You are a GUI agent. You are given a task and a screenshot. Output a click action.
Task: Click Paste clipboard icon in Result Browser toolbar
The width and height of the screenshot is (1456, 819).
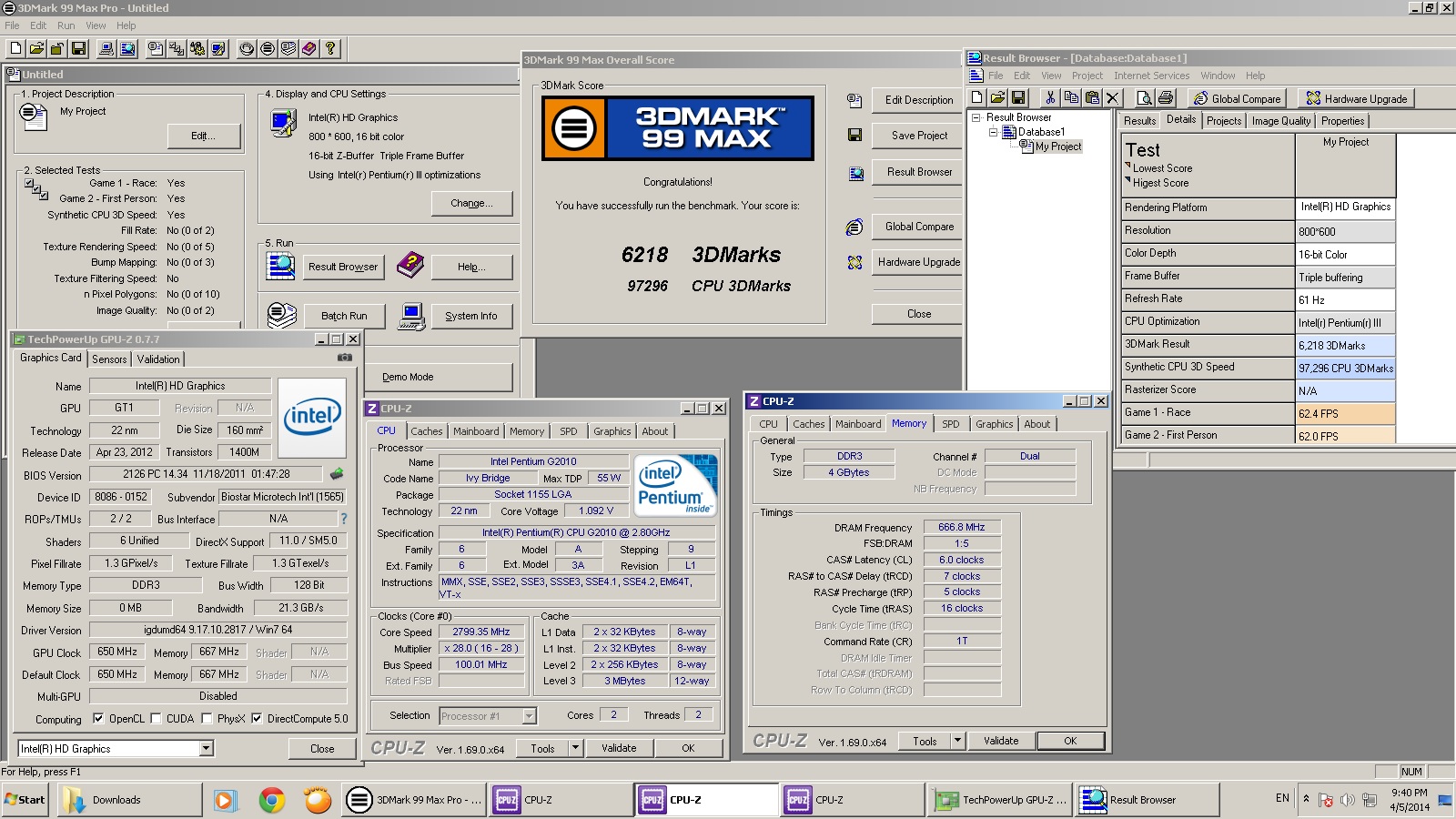point(1092,97)
